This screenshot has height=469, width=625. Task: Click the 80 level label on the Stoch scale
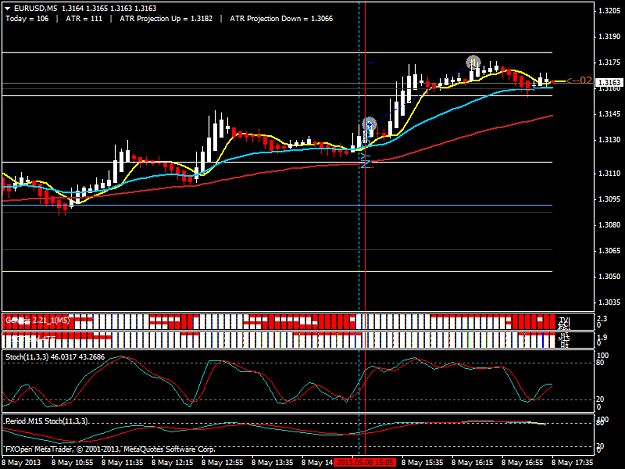click(600, 363)
